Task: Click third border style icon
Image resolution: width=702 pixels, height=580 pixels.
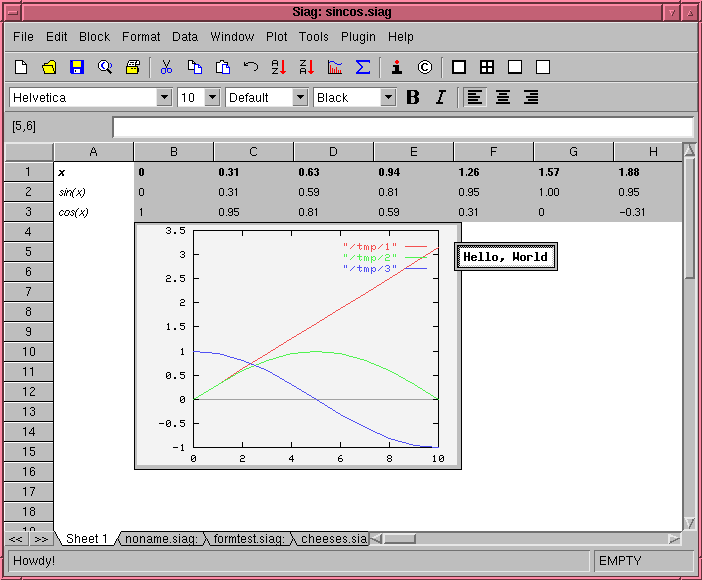Action: 515,67
